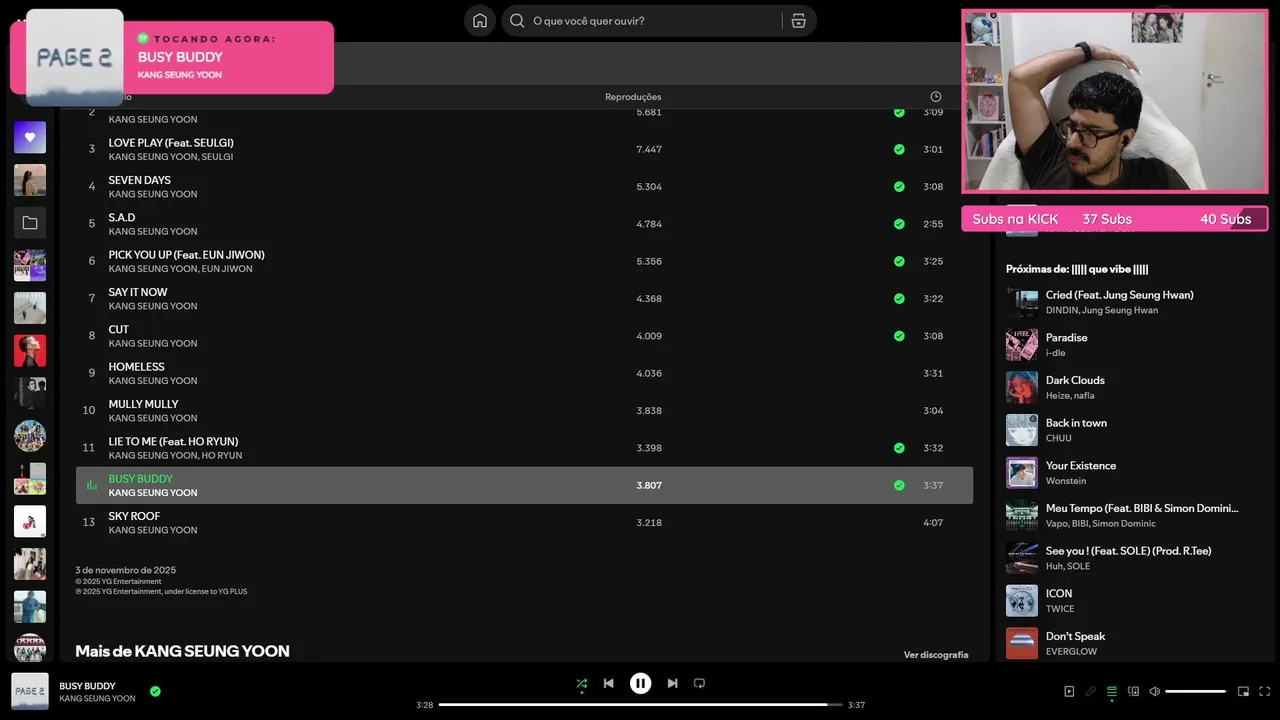Sort tracks by duration clock icon
The width and height of the screenshot is (1280, 720).
pyautogui.click(x=936, y=97)
